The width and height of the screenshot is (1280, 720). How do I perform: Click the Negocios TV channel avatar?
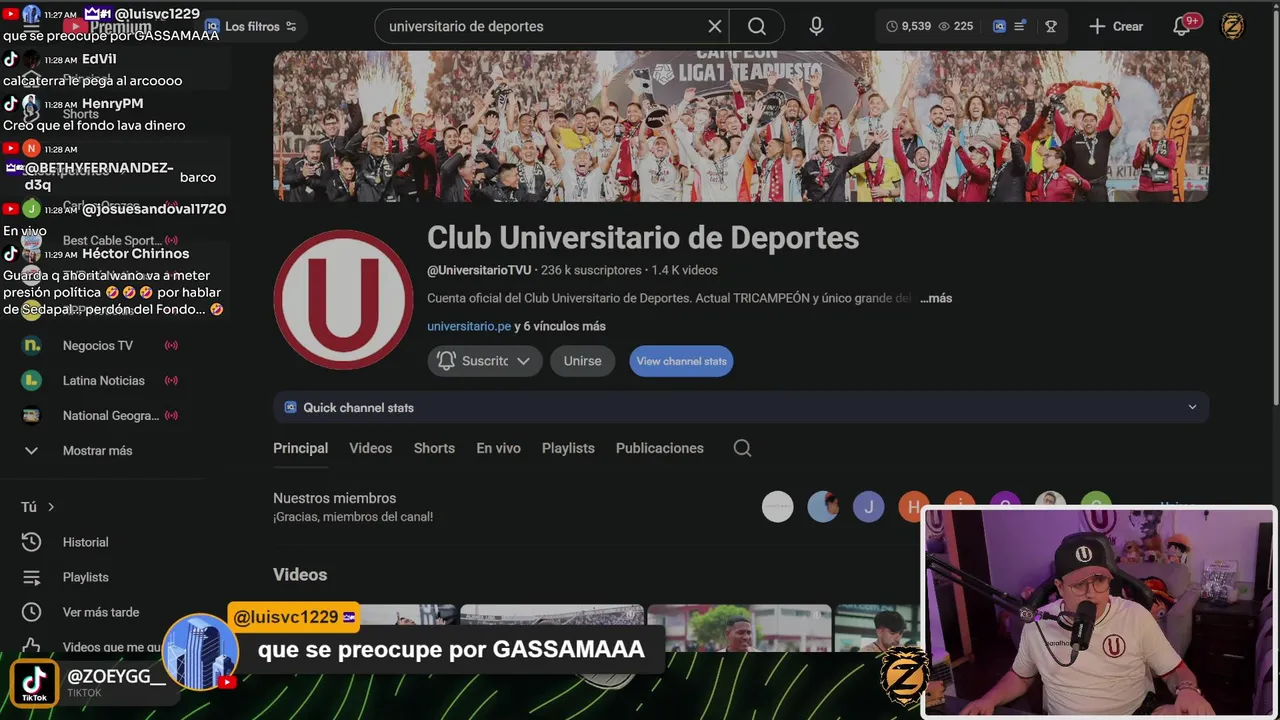click(x=31, y=345)
